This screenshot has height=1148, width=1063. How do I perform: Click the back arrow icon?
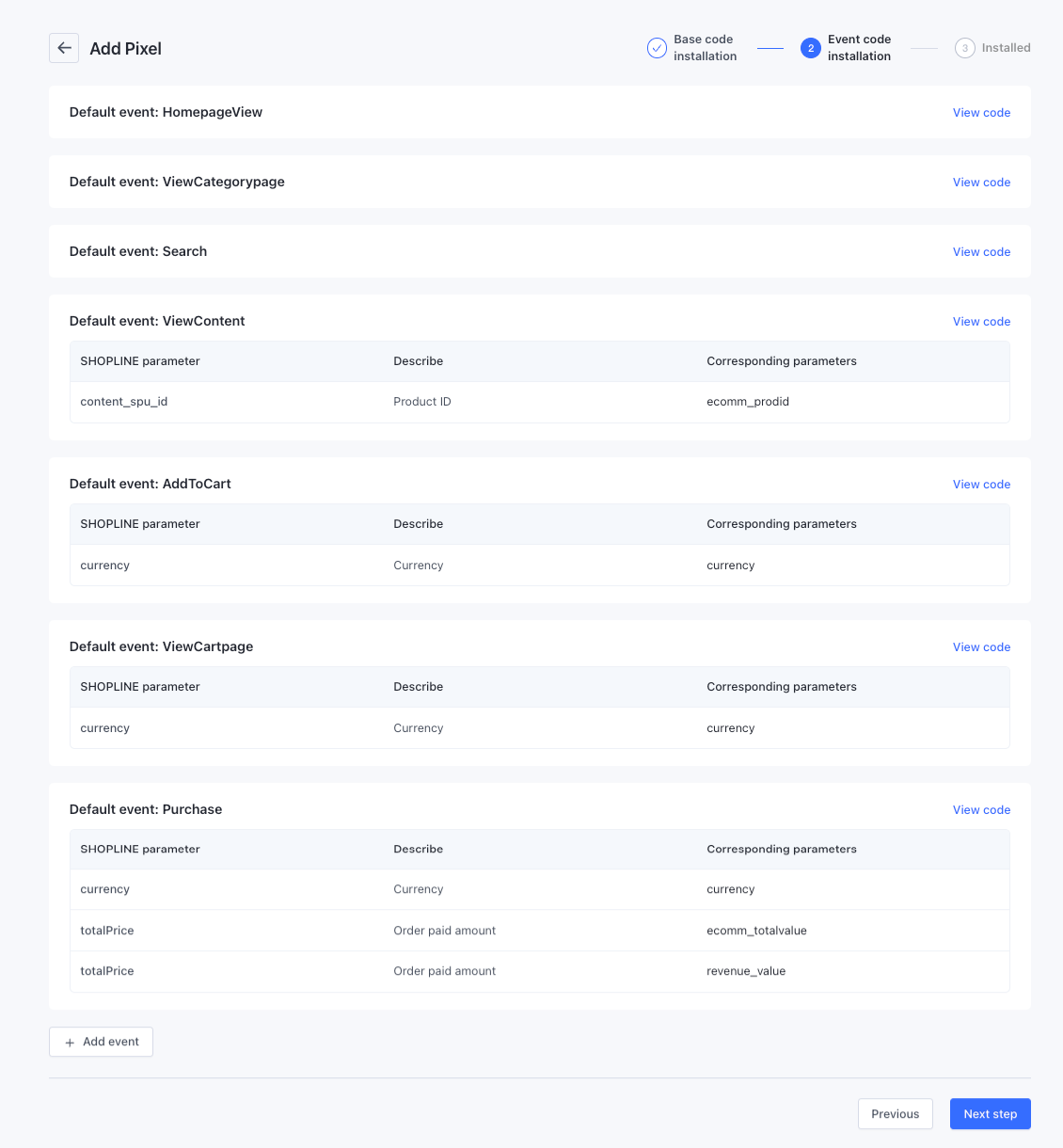64,48
